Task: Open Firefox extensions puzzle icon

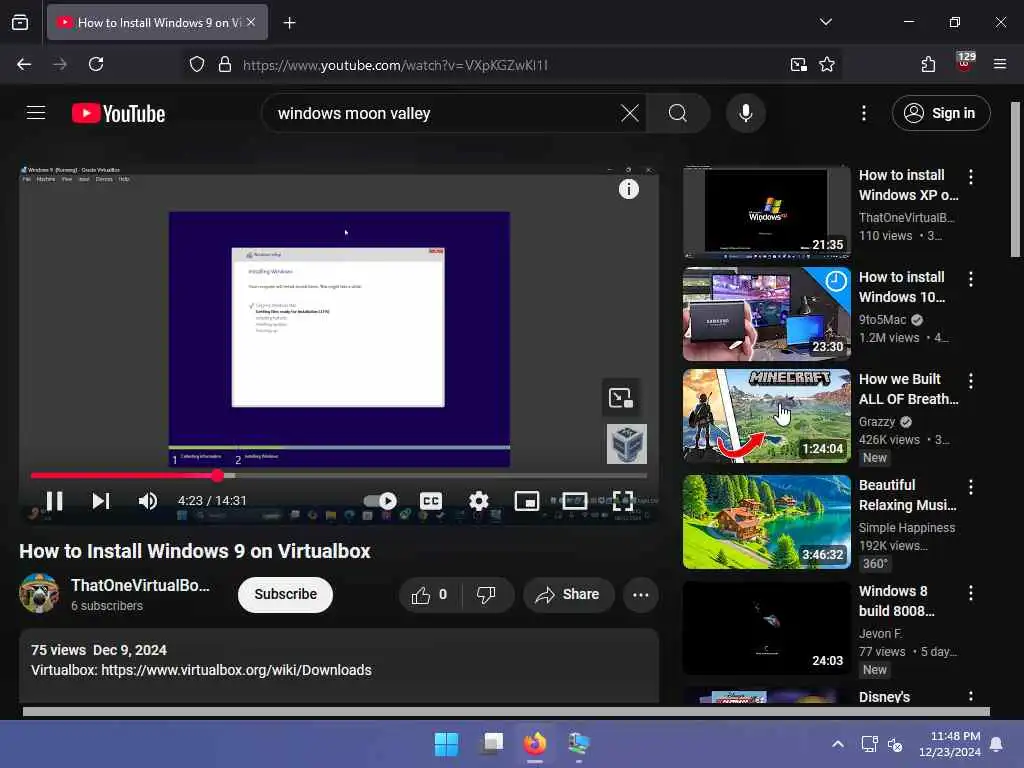Action: click(928, 64)
